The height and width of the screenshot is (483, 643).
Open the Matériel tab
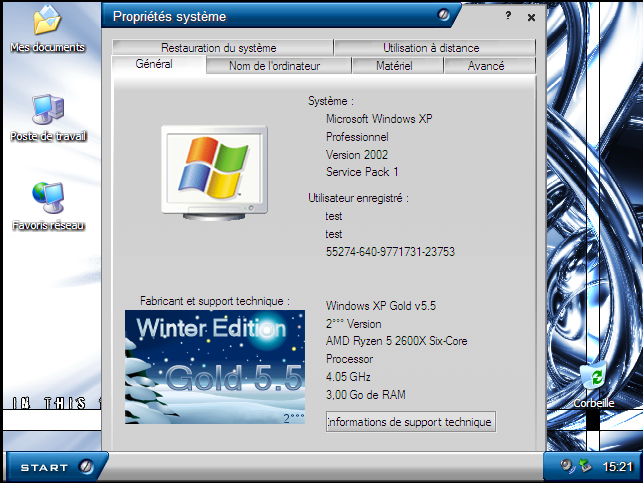point(397,66)
